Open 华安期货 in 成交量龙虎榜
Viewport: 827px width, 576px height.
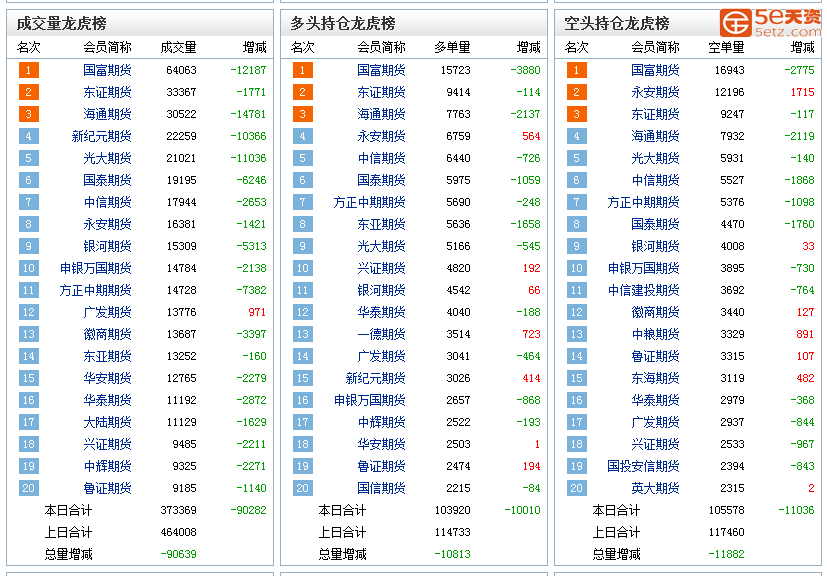pyautogui.click(x=107, y=378)
